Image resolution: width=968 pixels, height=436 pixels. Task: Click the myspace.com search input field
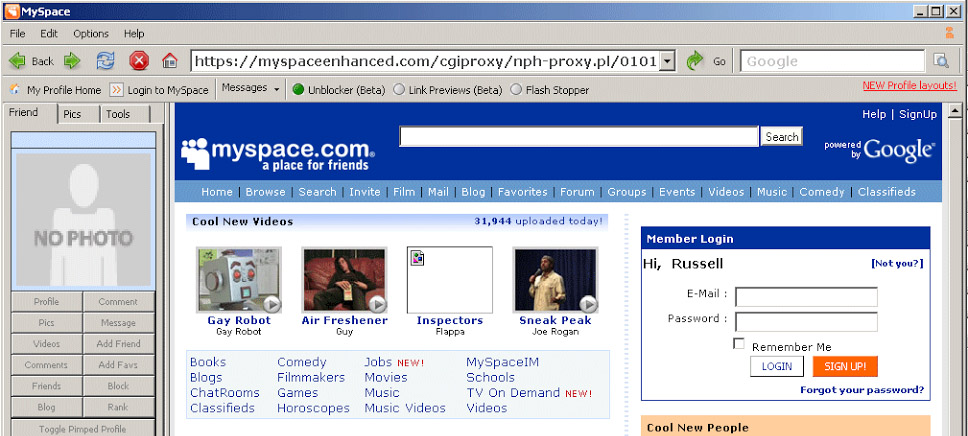coord(579,136)
